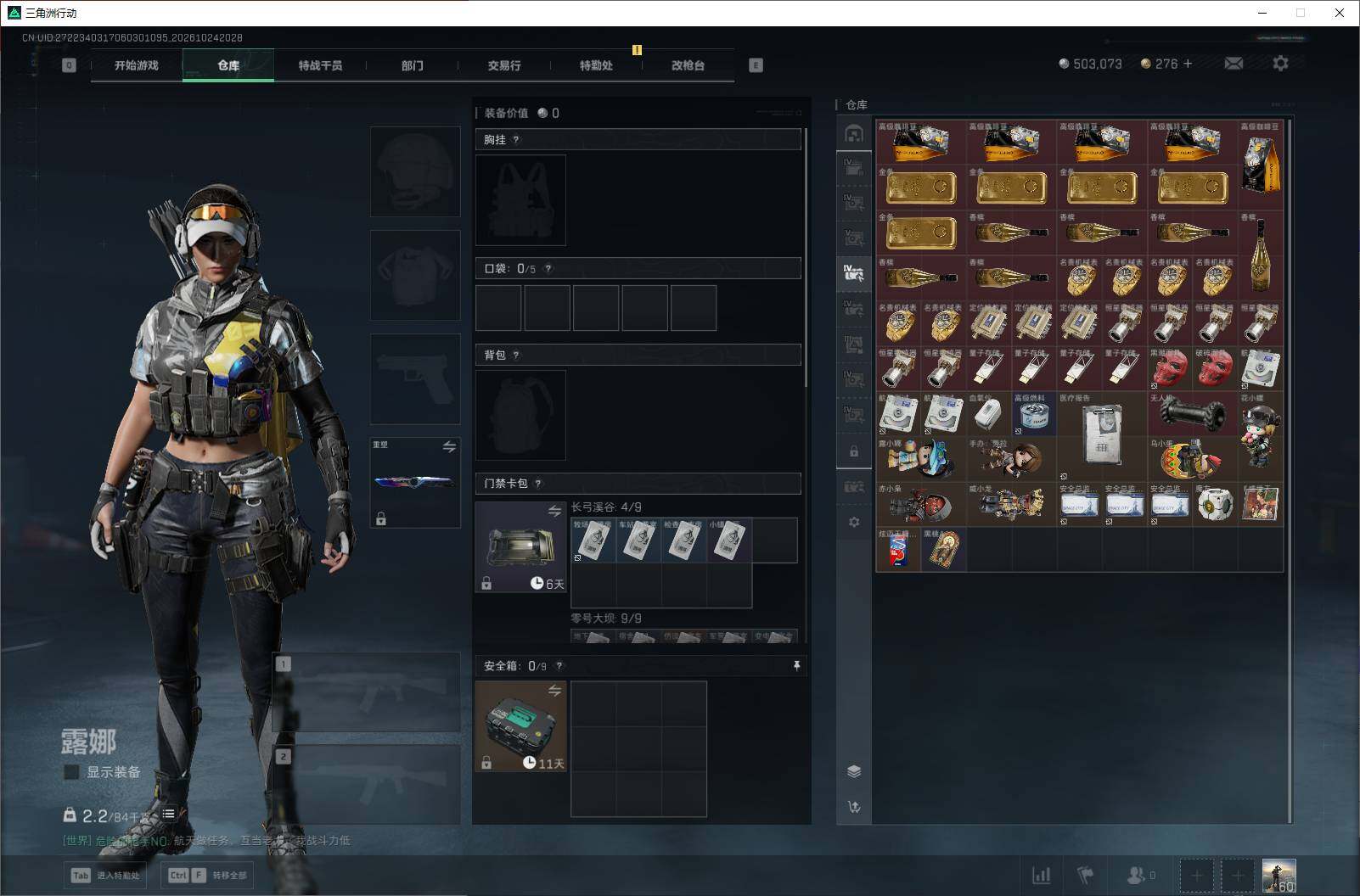Click the pin icon beside 安全箱

pos(796,666)
